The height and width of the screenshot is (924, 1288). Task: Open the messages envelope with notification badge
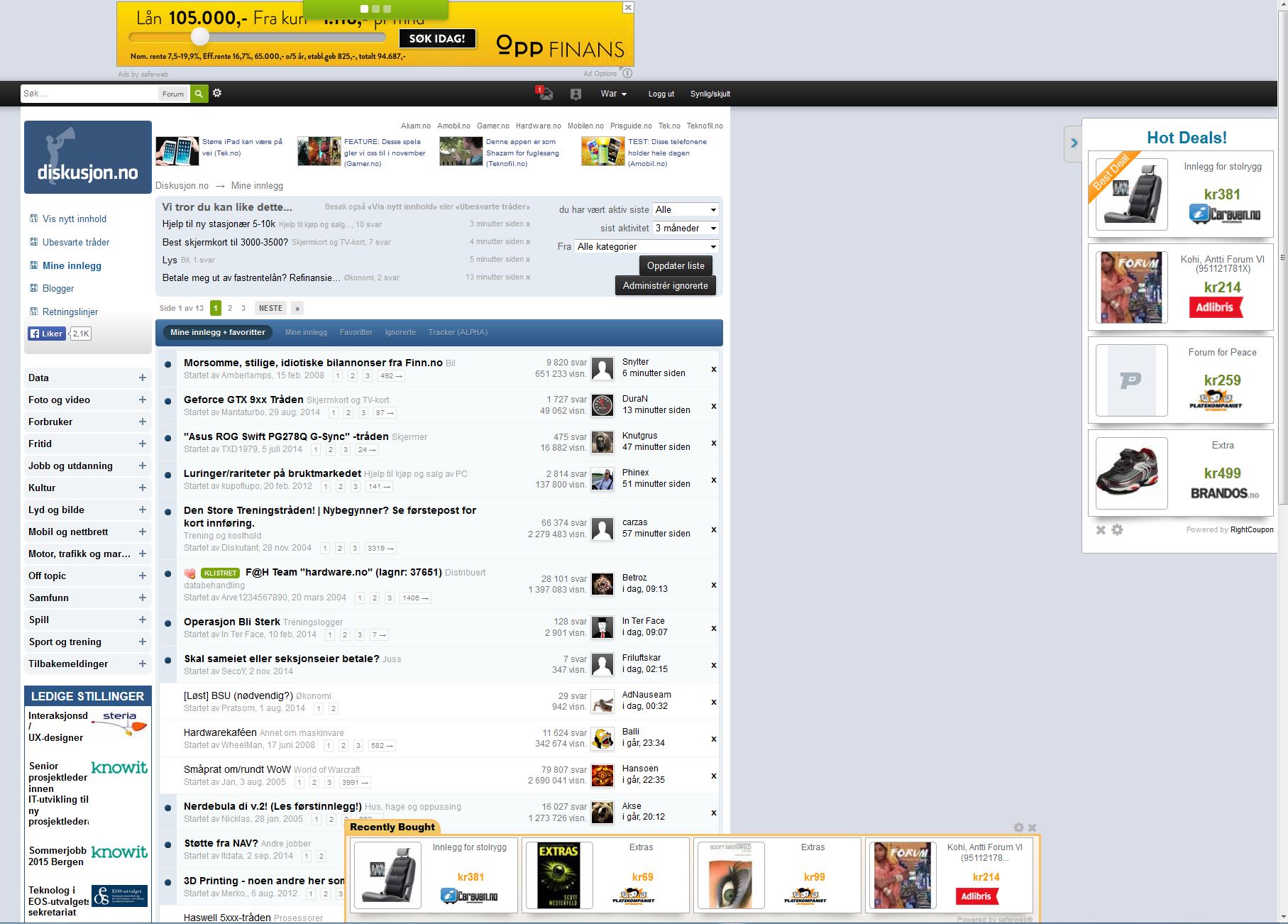pos(544,94)
